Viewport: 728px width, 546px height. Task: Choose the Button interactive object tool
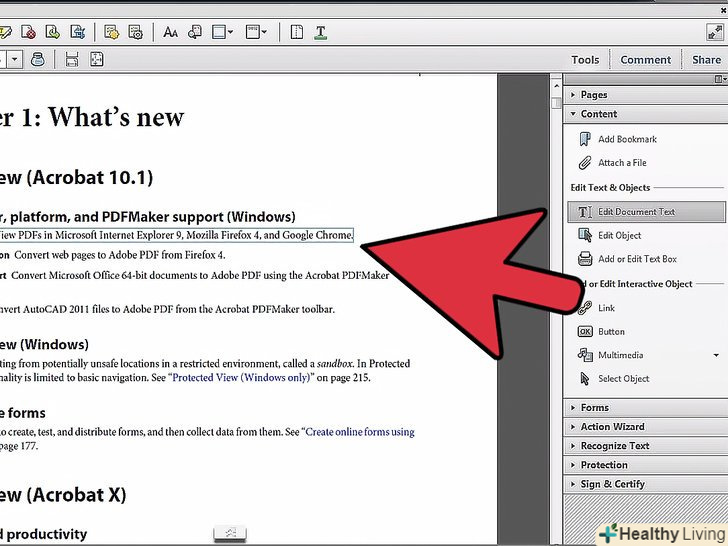(611, 332)
